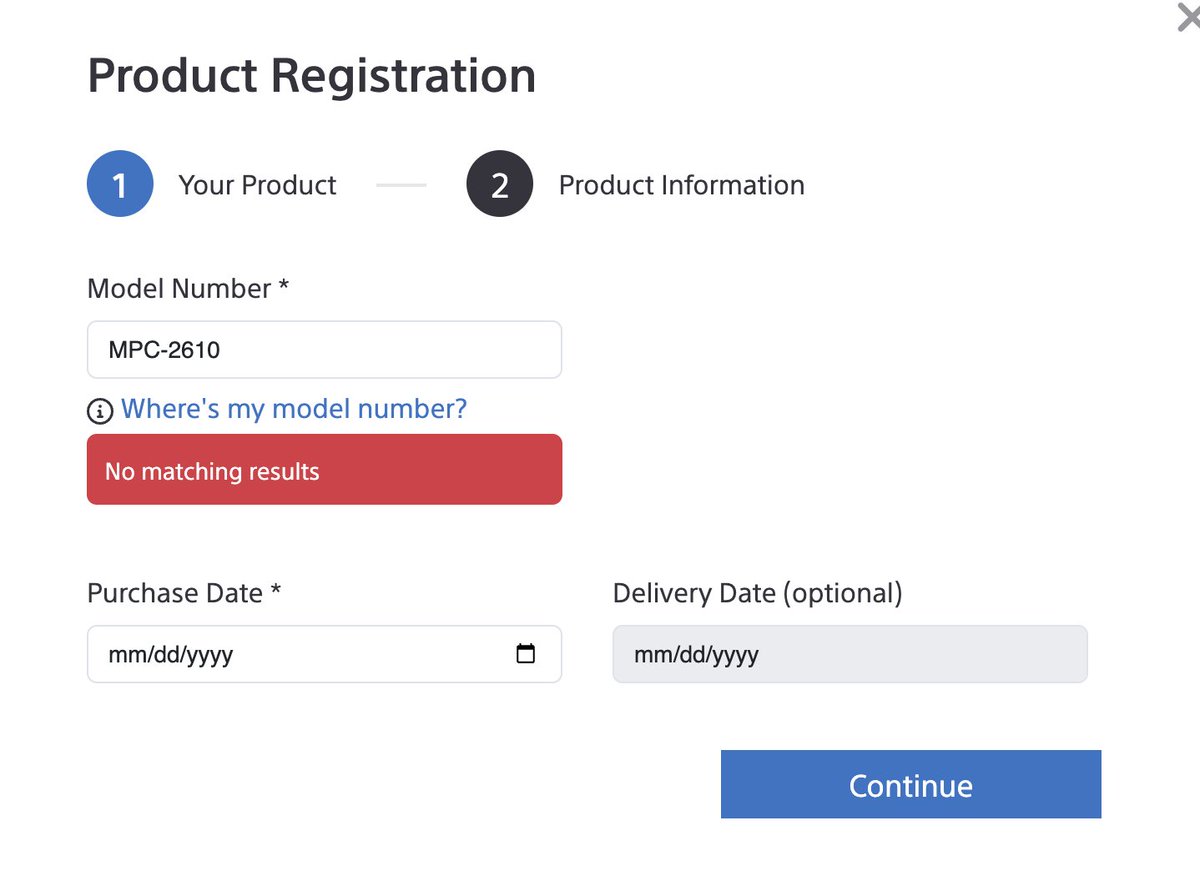Open the Purchase Date calendar picker icon
Screen dimensions: 1200x876
[x=525, y=654]
